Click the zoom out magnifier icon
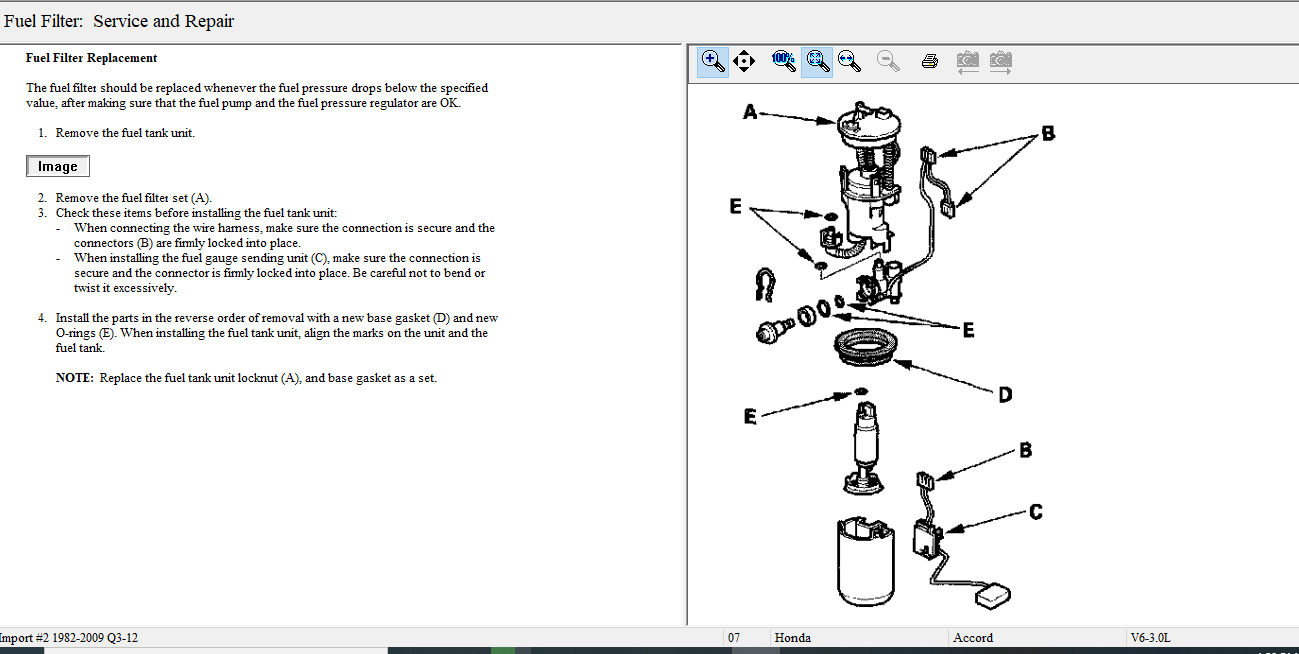The image size is (1299, 654). (x=887, y=61)
